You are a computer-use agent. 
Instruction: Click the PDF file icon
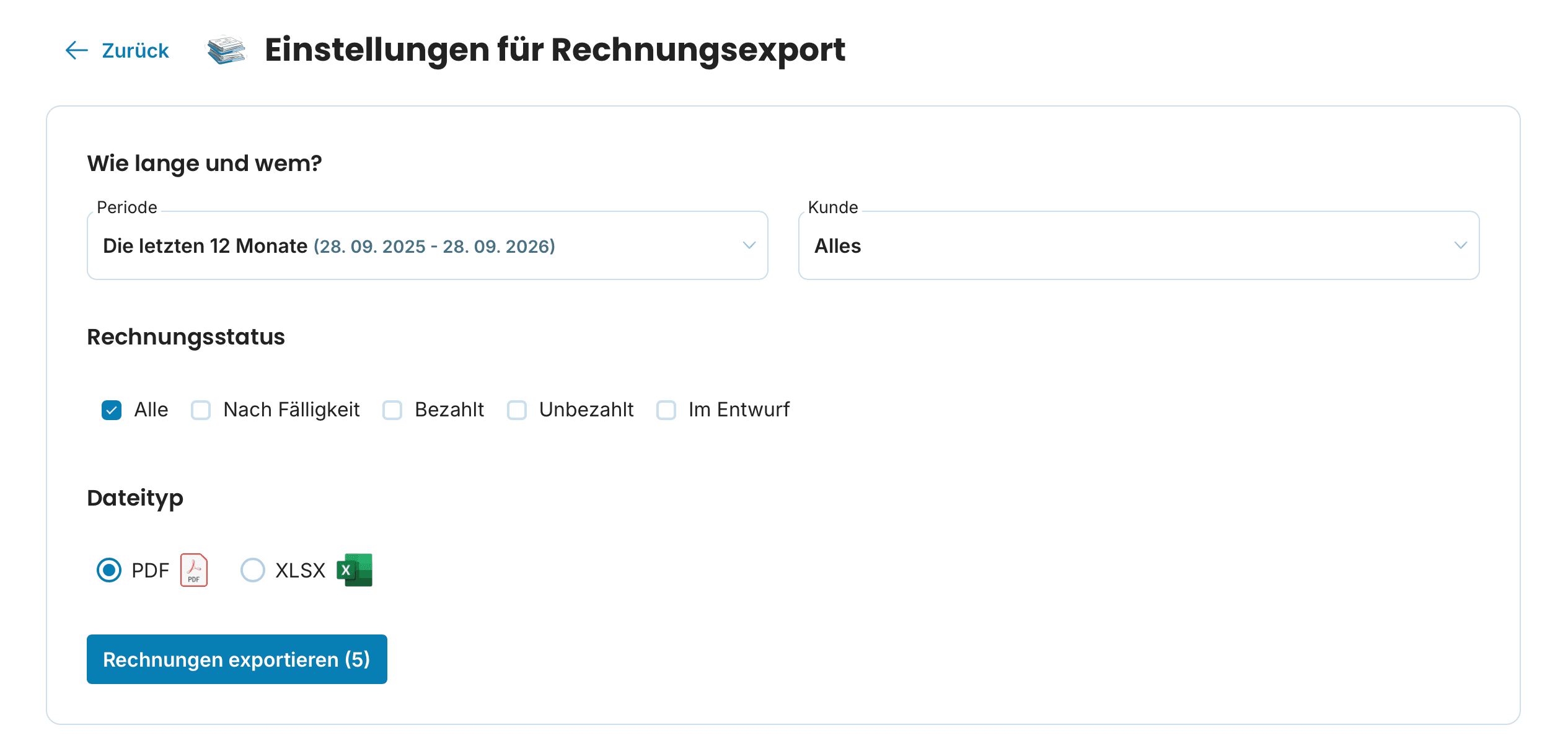194,570
